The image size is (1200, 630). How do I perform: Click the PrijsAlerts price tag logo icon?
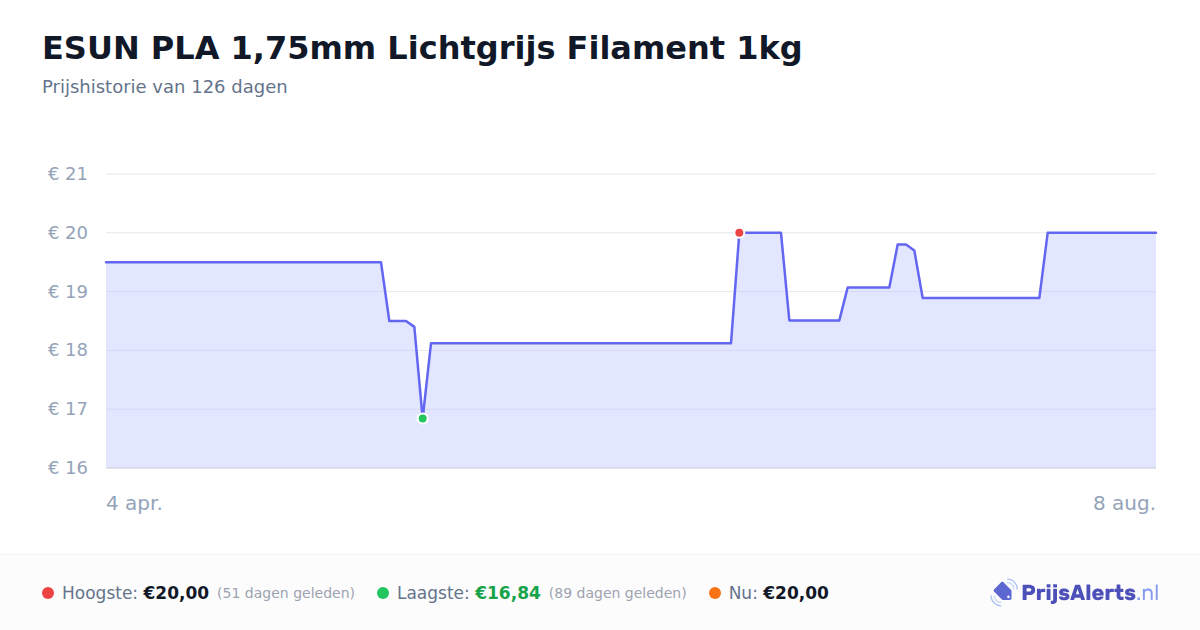coord(1003,593)
